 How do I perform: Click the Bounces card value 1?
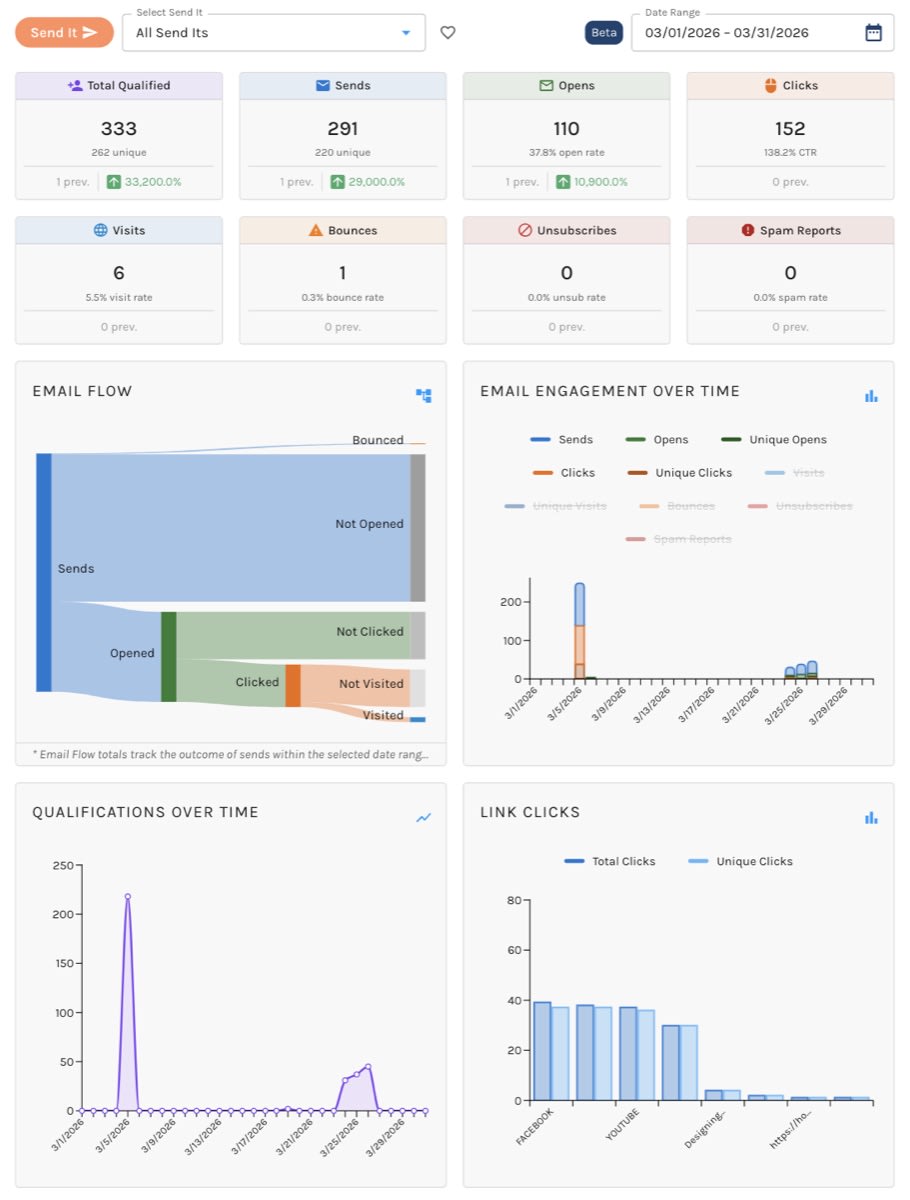(342, 273)
